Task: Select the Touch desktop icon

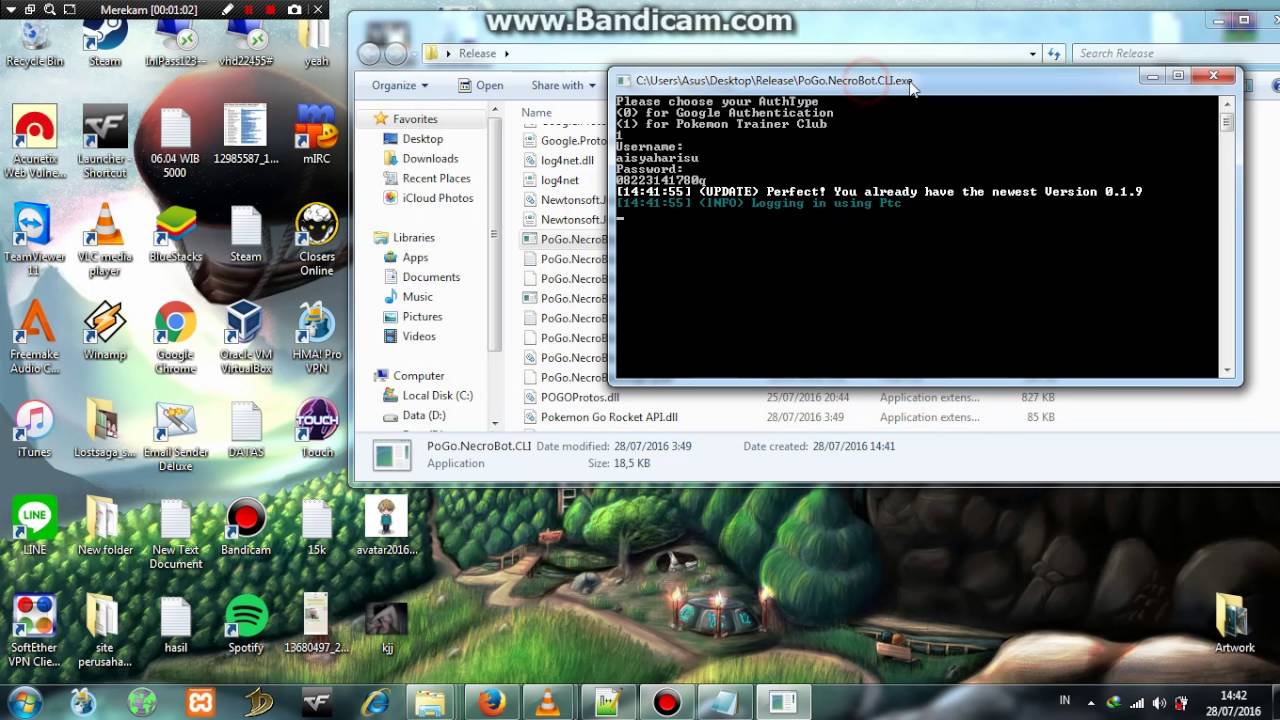Action: point(317,429)
